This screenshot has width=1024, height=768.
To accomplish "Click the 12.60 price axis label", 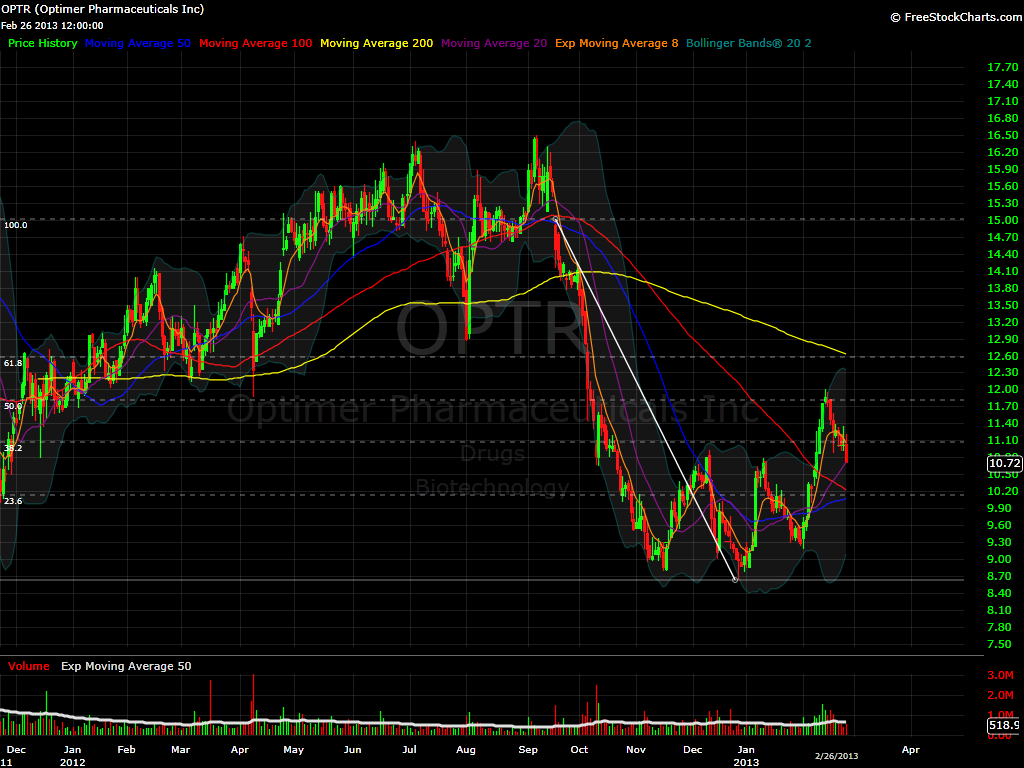I will click(x=1002, y=356).
